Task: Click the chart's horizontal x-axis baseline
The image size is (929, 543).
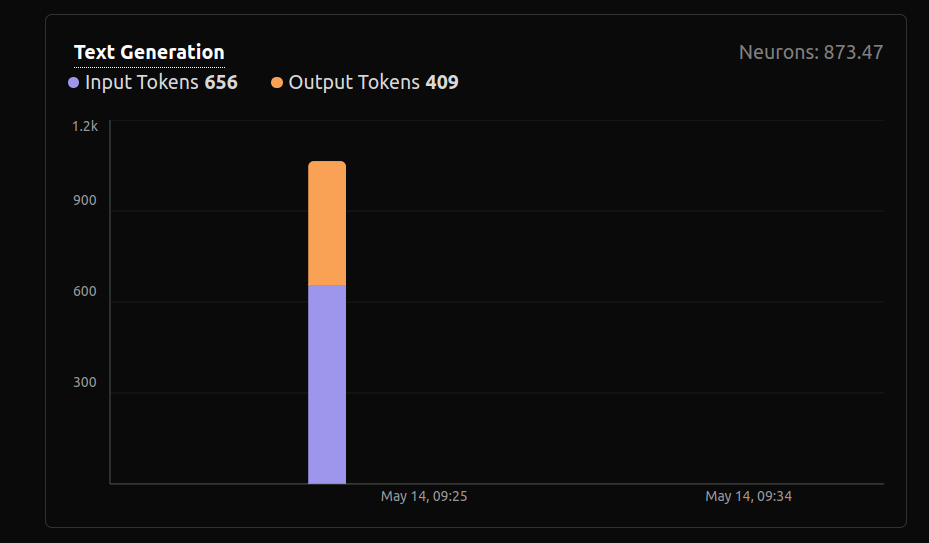Action: 600,484
